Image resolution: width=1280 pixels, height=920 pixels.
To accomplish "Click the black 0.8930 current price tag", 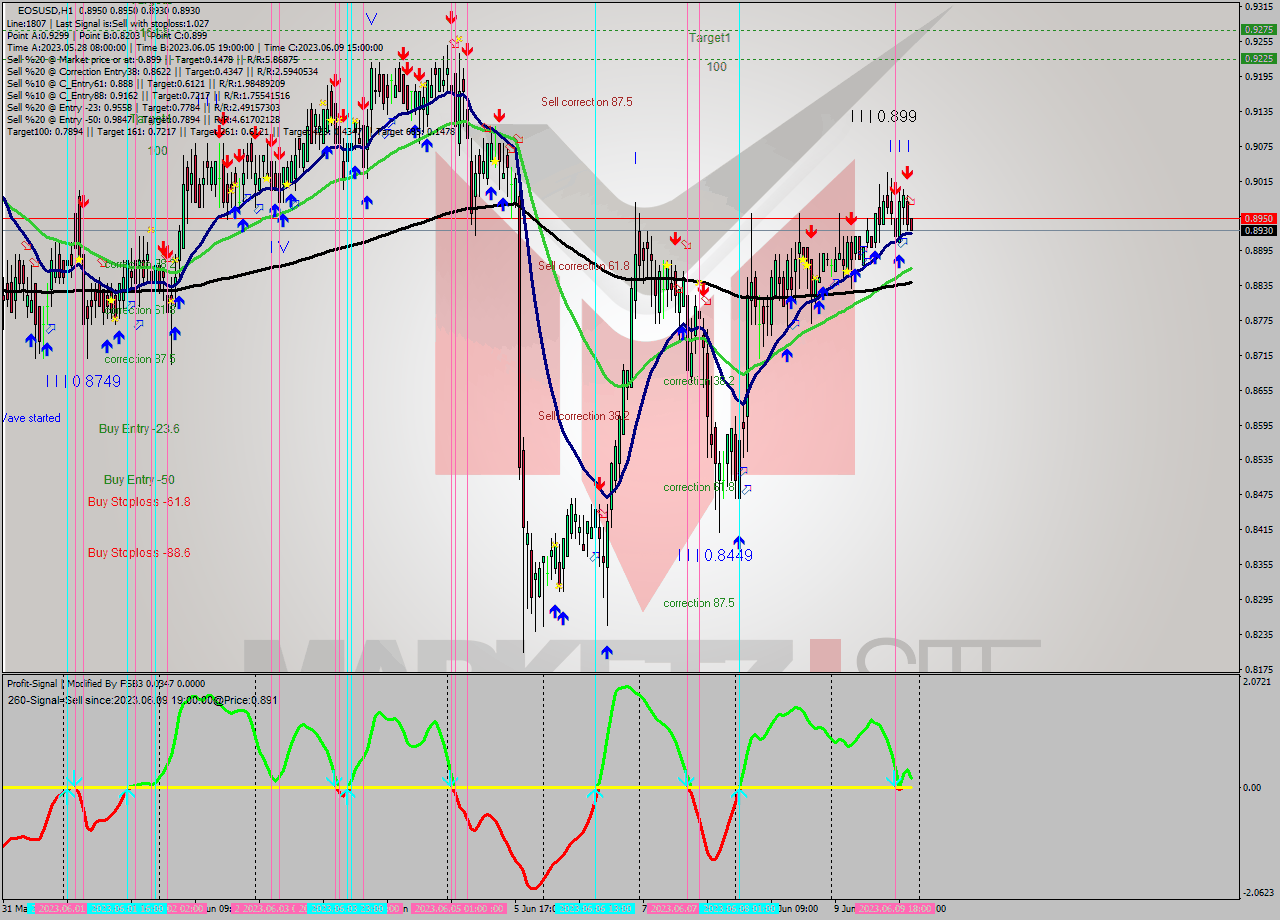I will coord(1257,230).
